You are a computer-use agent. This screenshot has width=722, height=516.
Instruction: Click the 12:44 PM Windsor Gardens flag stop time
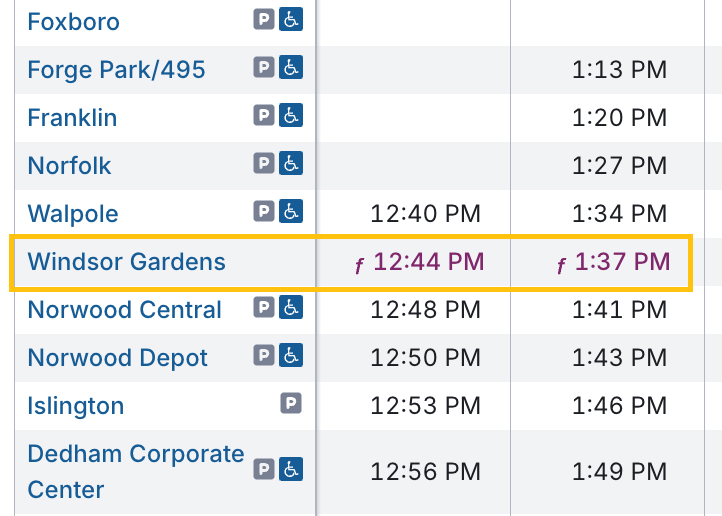[x=428, y=262]
